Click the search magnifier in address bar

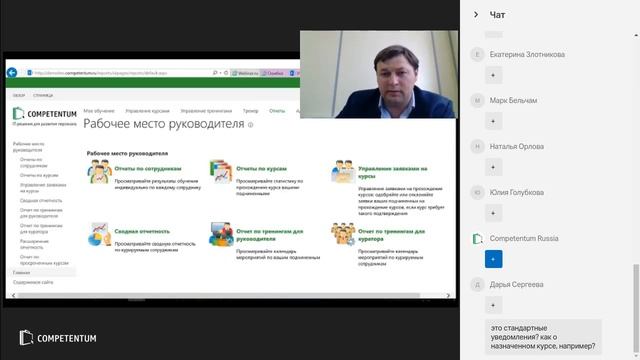215,73
